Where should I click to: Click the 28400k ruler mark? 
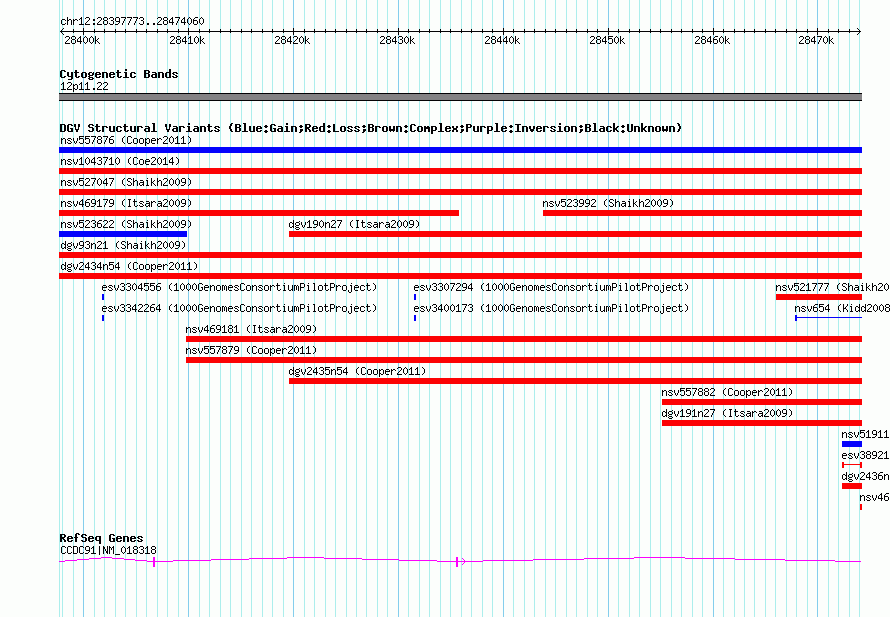[82, 40]
